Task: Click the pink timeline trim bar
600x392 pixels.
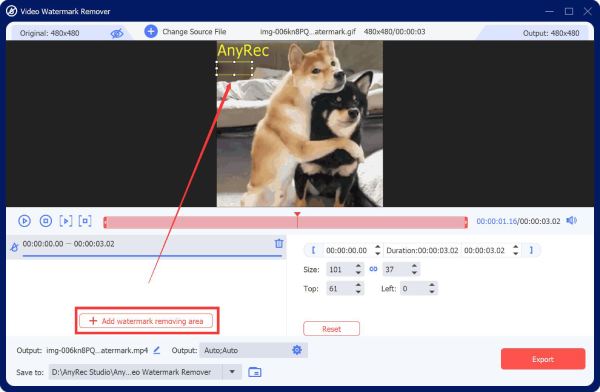Action: pos(285,222)
